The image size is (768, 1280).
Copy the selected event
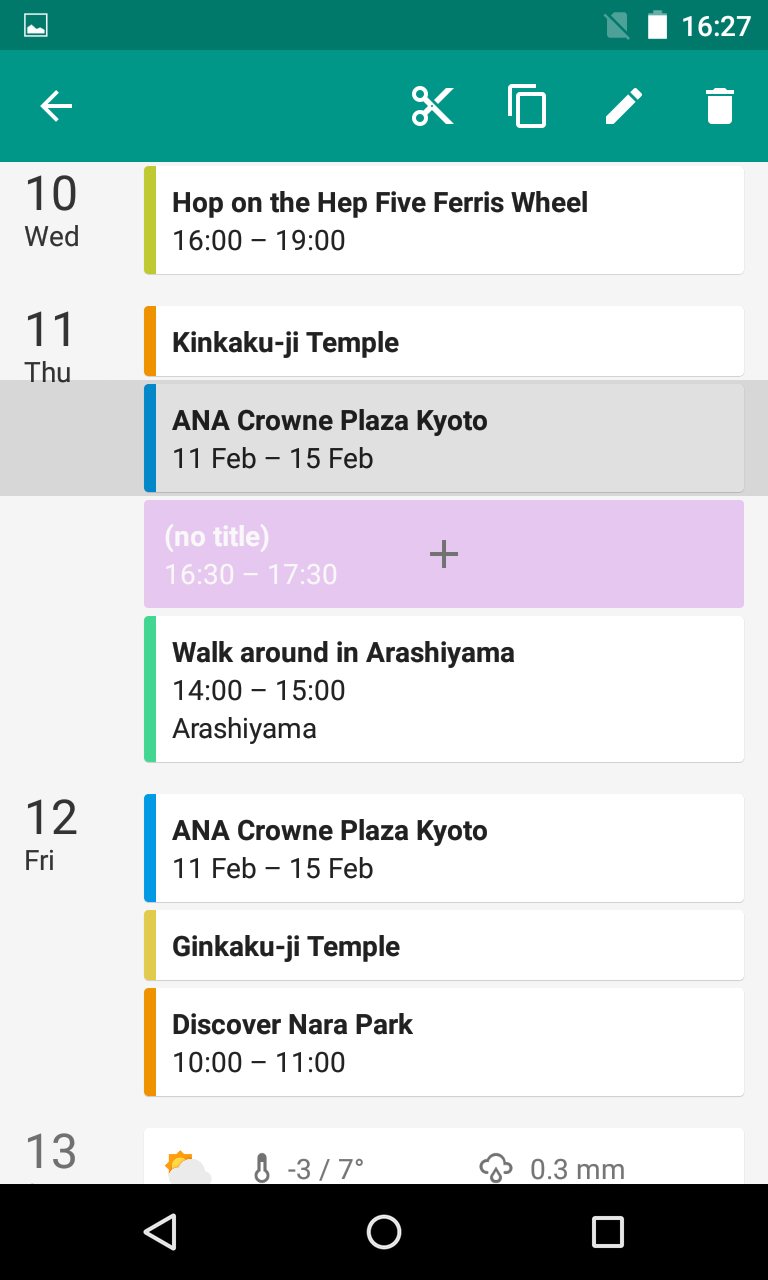(x=527, y=106)
